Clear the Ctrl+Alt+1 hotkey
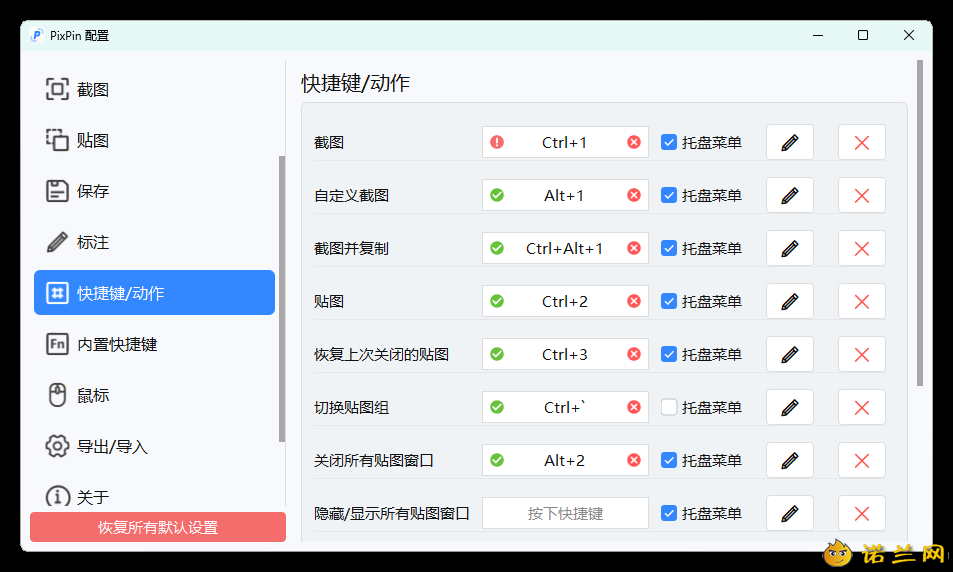 [634, 248]
